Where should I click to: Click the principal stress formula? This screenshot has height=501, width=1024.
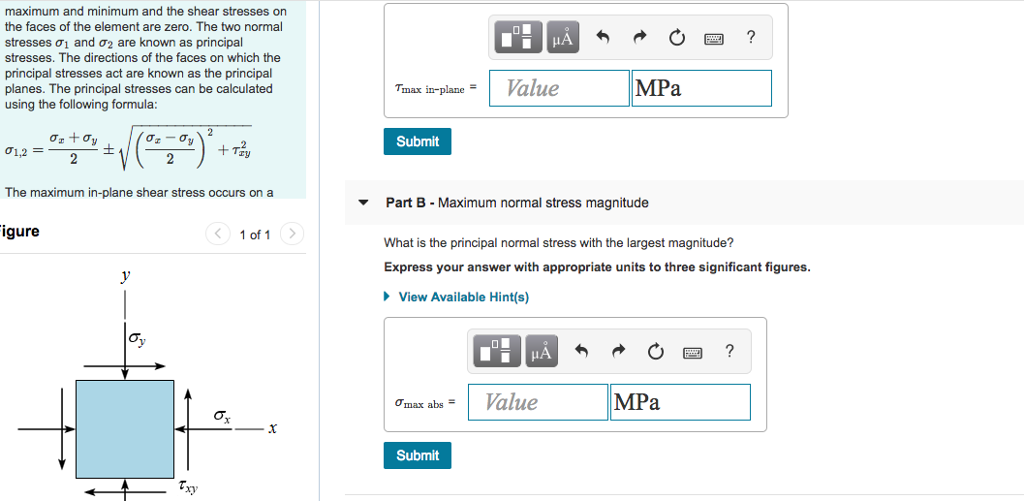click(x=129, y=150)
